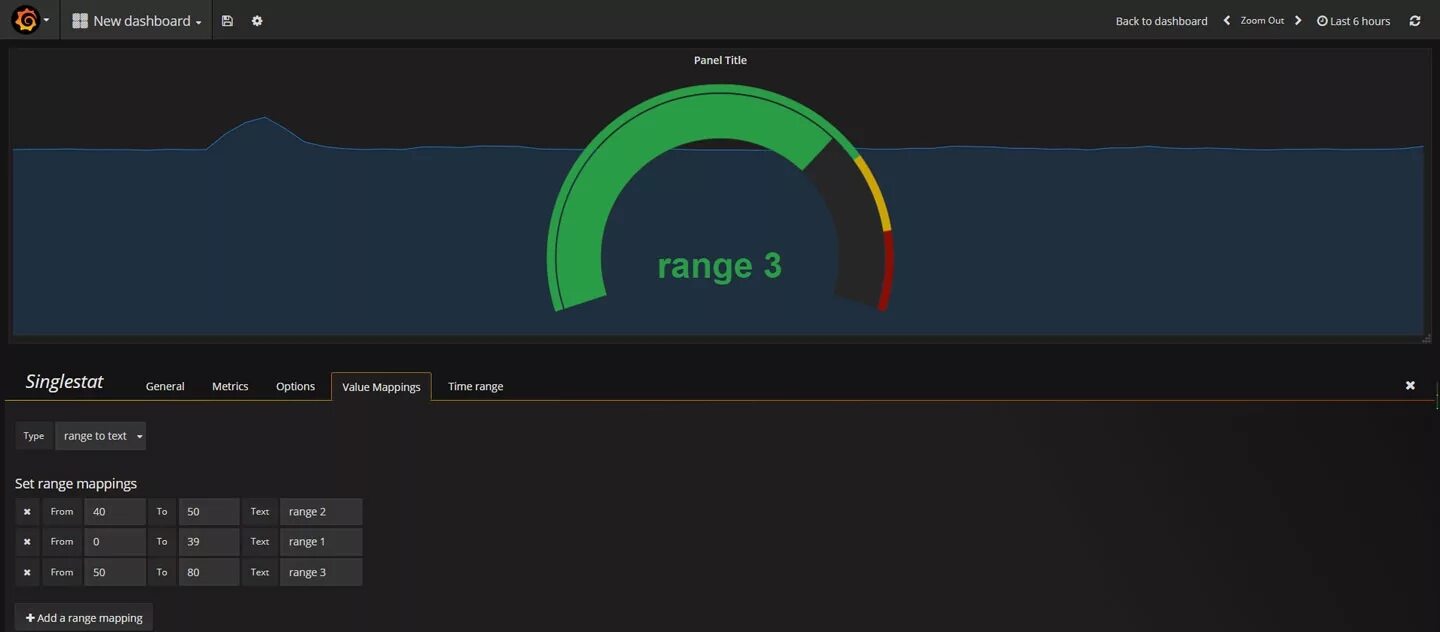This screenshot has height=632, width=1440.
Task: Open dashboard settings gear icon
Action: coord(257,21)
